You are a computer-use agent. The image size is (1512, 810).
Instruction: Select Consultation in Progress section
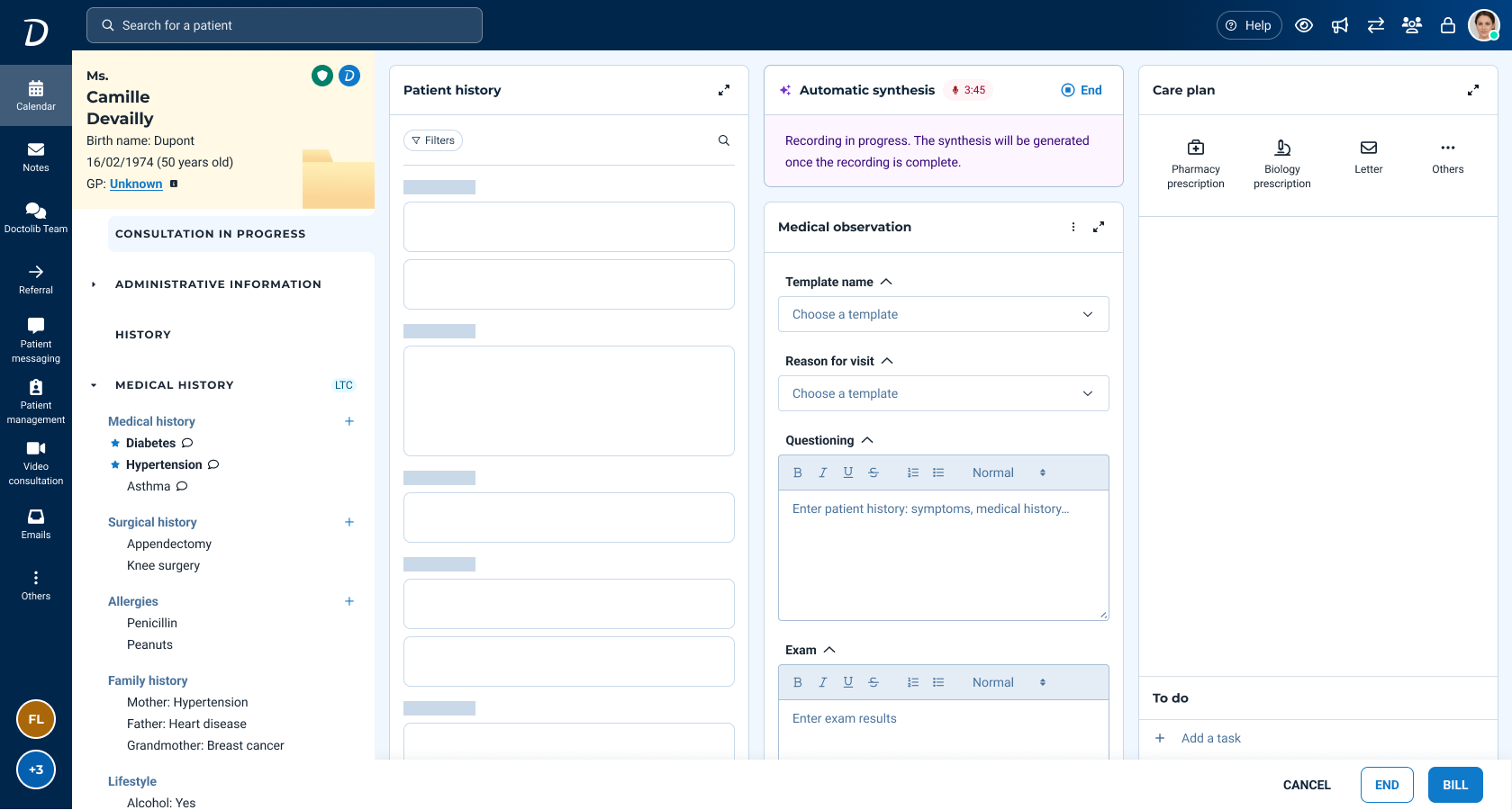[x=241, y=234]
